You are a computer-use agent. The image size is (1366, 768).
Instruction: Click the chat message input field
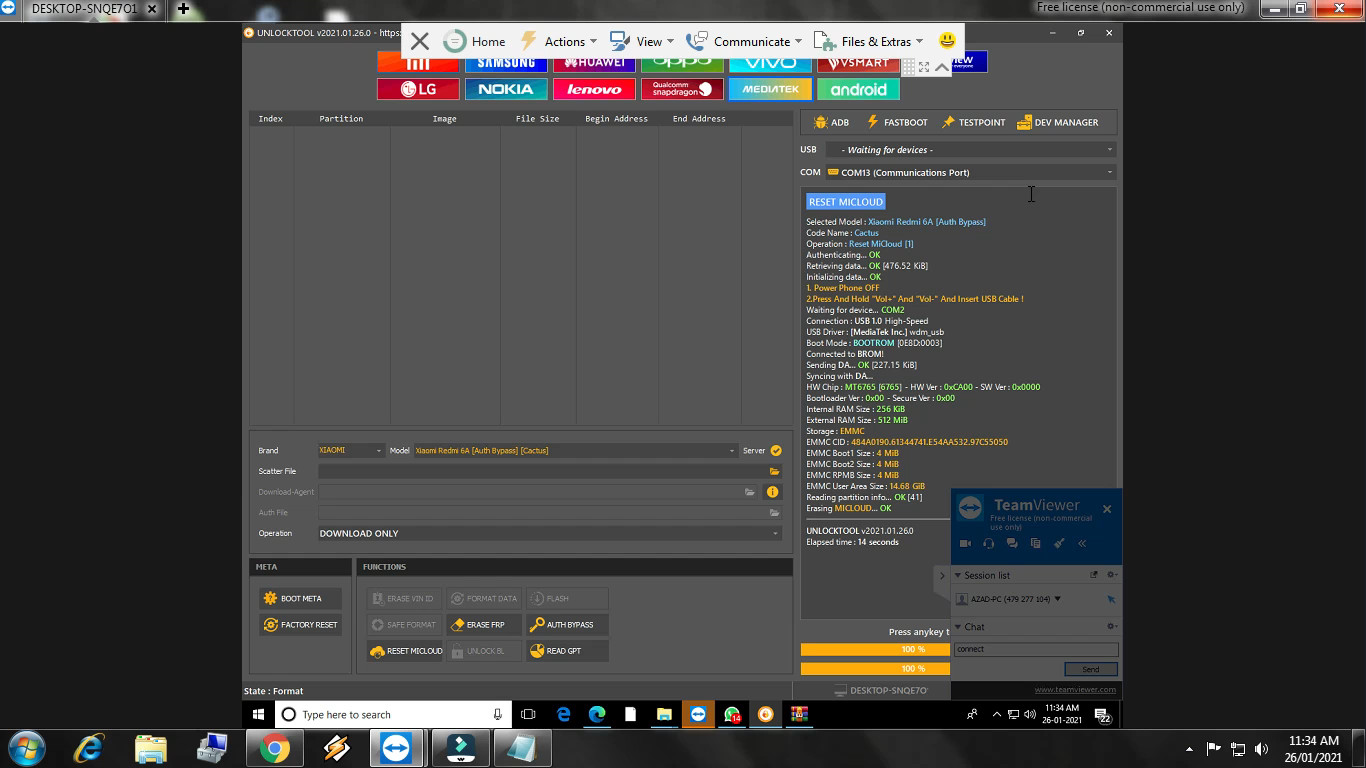click(x=1035, y=649)
